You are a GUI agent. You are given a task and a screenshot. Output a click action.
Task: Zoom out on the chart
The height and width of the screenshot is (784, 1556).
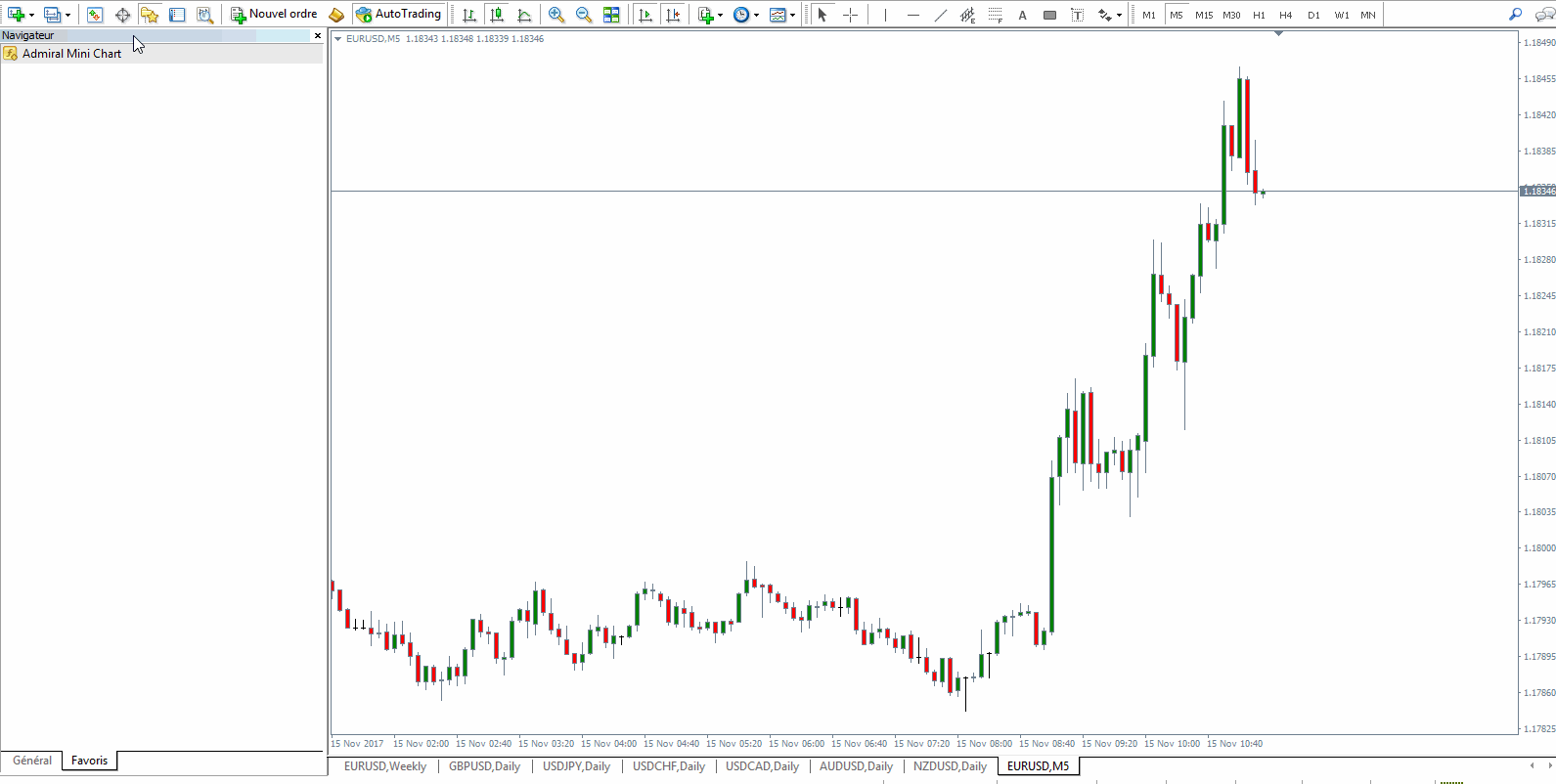[584, 15]
